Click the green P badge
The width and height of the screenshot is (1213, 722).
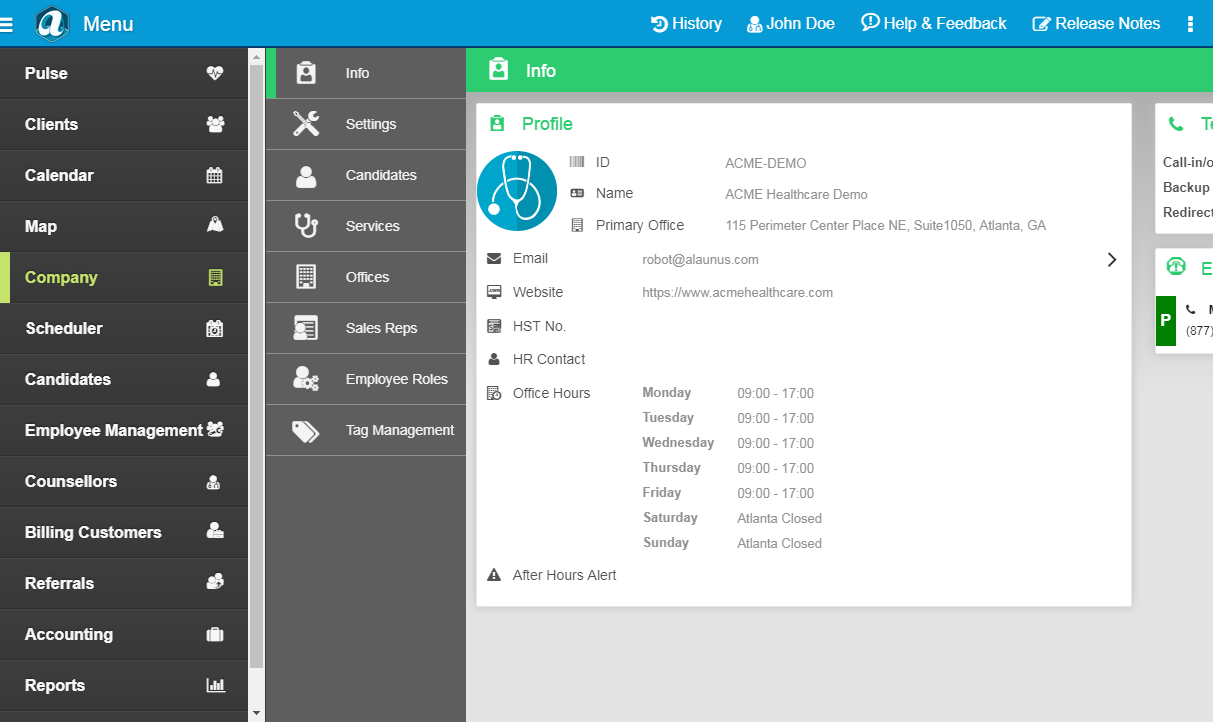coord(1165,321)
